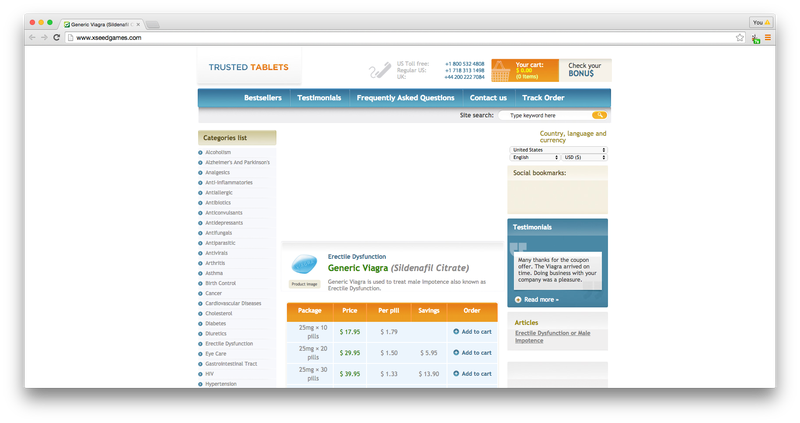
Task: Open the United States country dropdown
Action: coord(558,150)
